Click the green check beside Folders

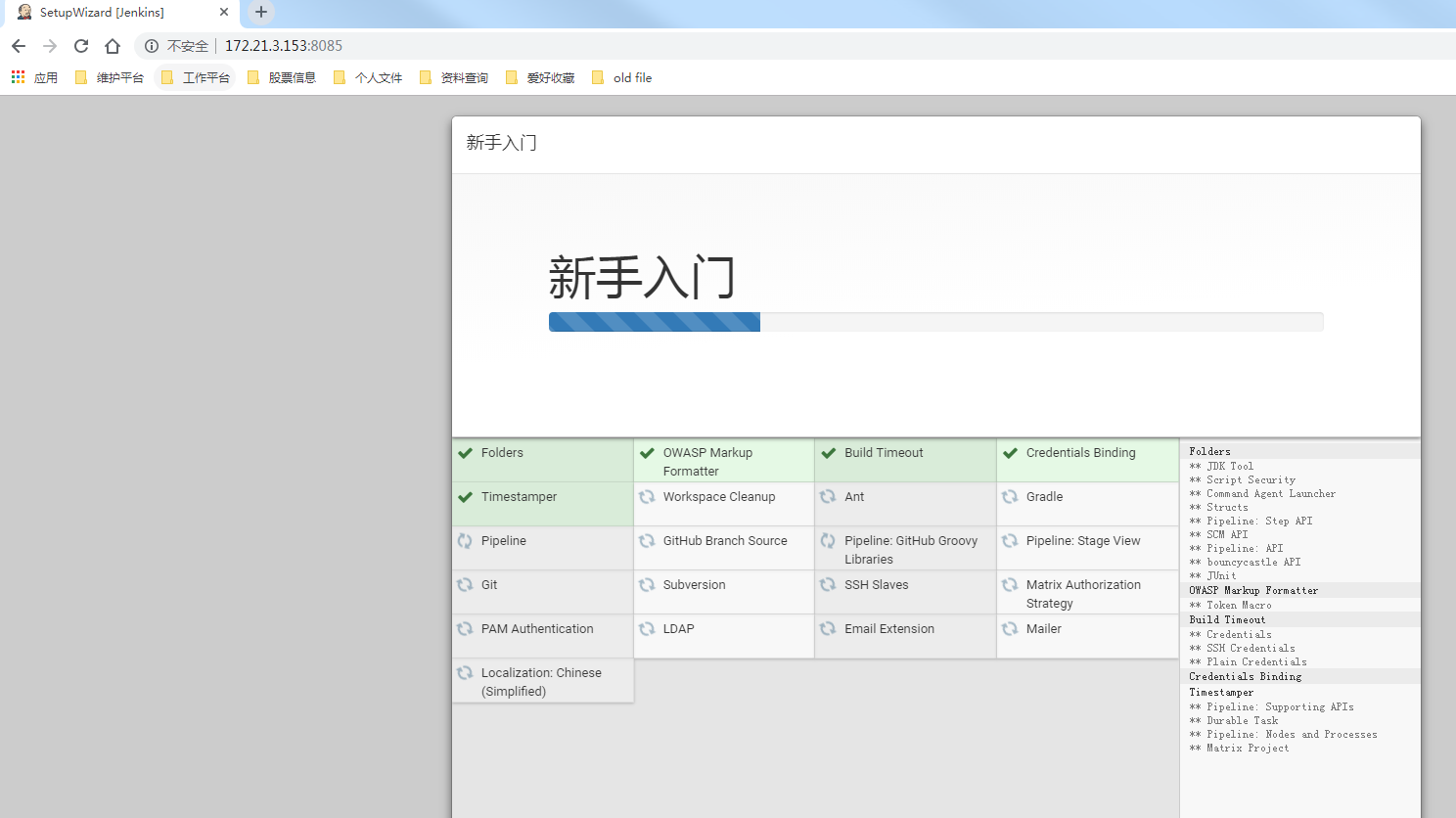[466, 453]
